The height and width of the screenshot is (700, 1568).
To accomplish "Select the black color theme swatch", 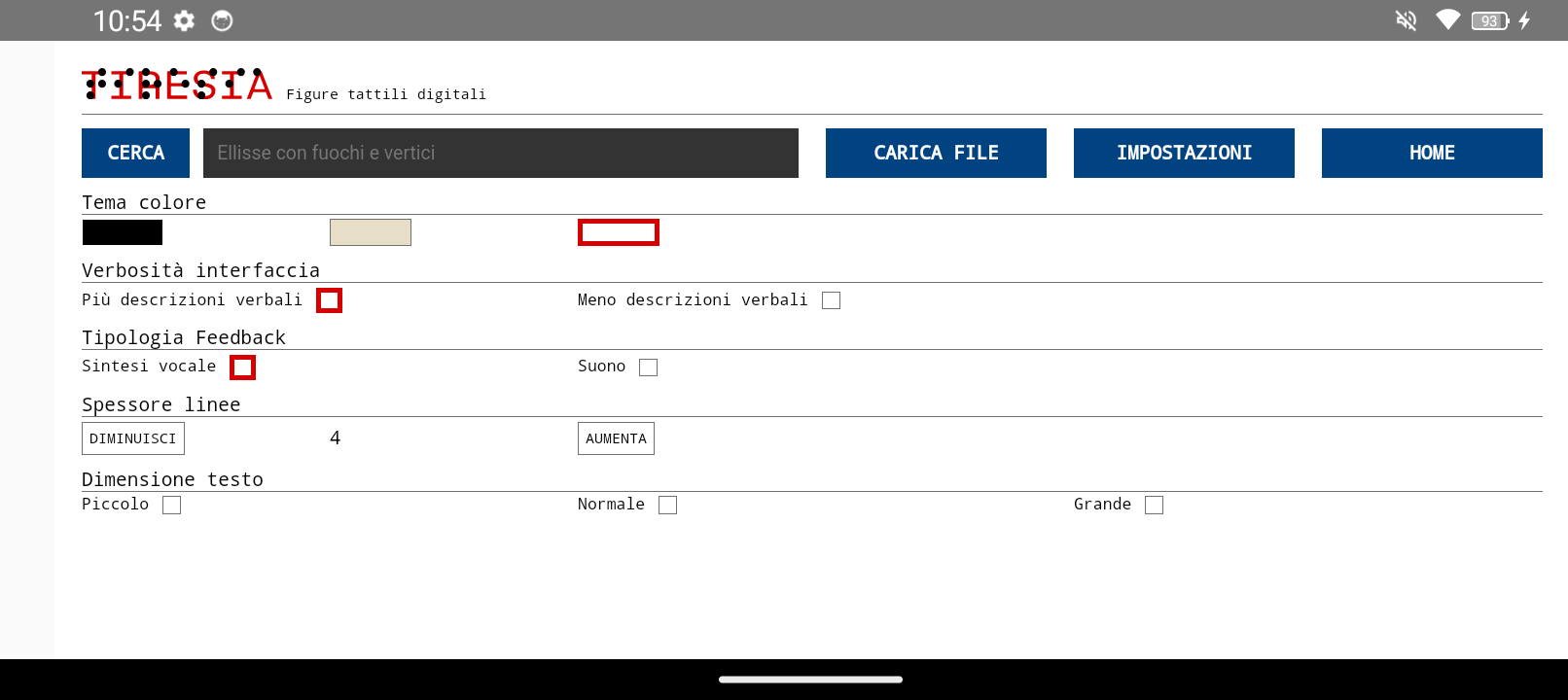I will (x=123, y=232).
